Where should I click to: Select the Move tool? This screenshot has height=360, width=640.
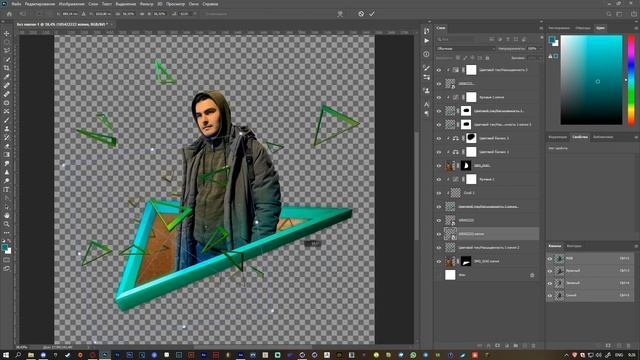[7, 33]
